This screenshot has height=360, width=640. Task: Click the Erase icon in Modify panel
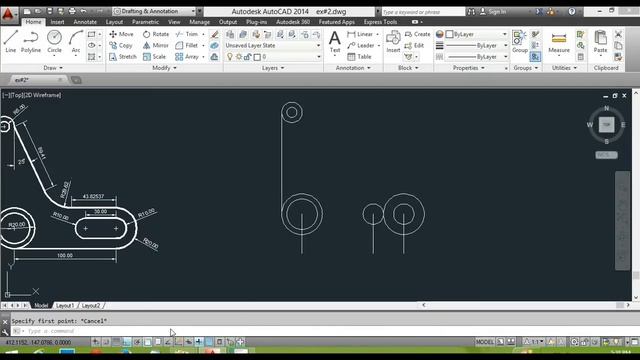215,34
